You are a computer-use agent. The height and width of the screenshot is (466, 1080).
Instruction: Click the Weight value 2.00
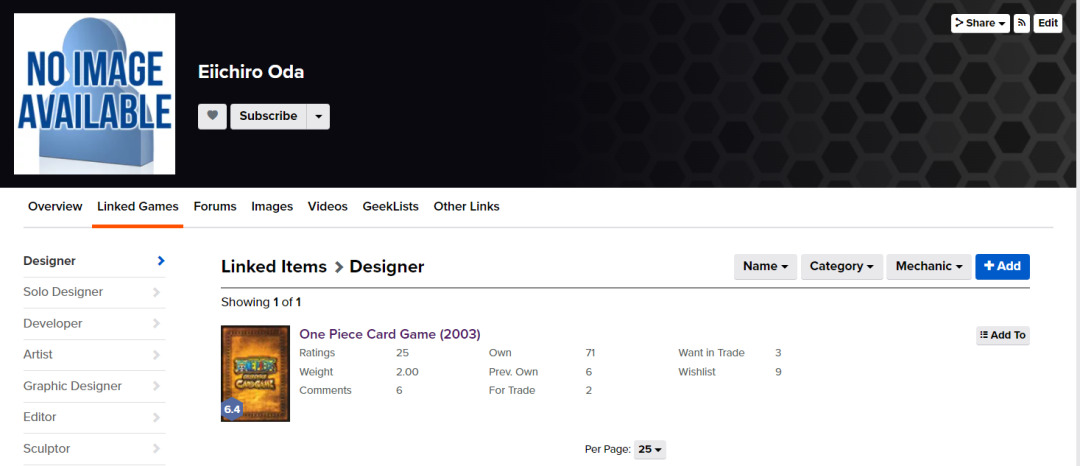point(407,372)
